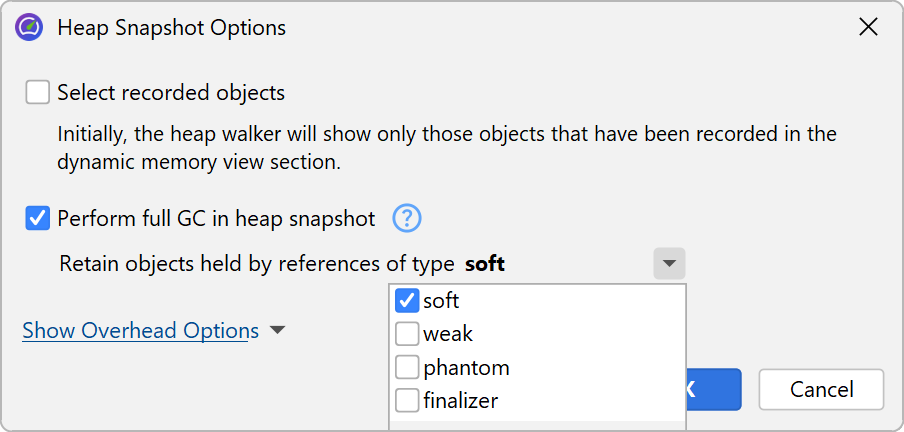
Task: Expand the triangle beside Show Overhead Options
Action: [277, 330]
